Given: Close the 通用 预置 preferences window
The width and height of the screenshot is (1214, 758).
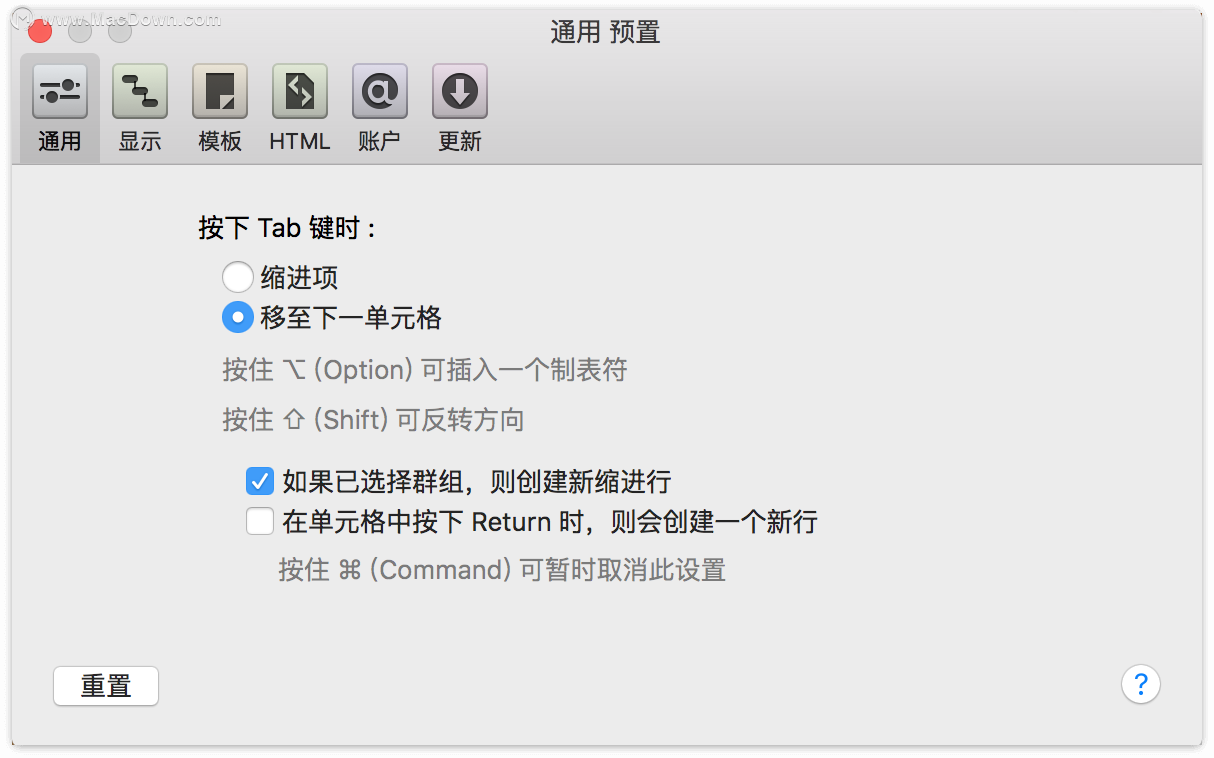Looking at the screenshot, I should (x=40, y=31).
